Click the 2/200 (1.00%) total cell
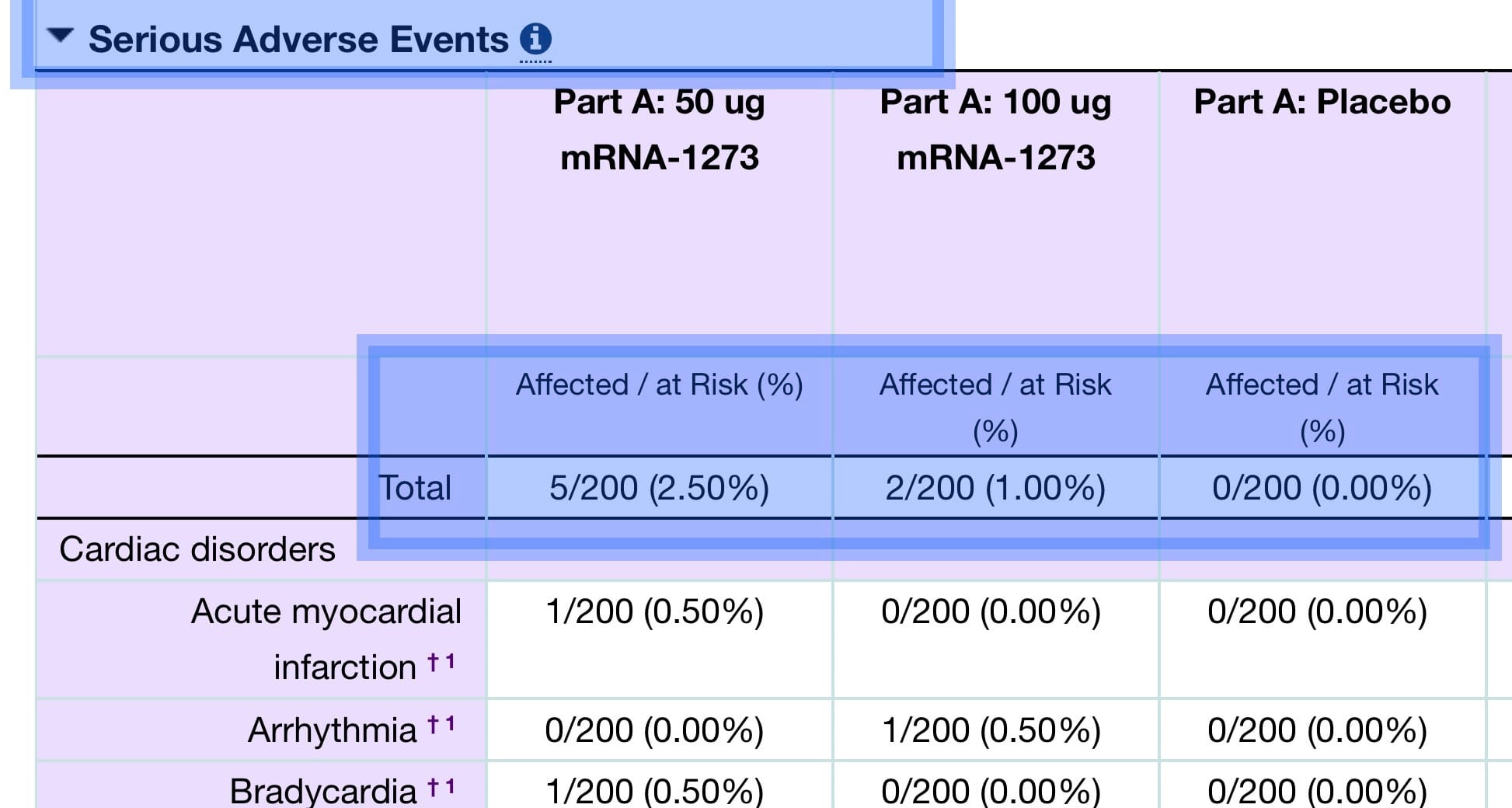1512x808 pixels. click(995, 488)
